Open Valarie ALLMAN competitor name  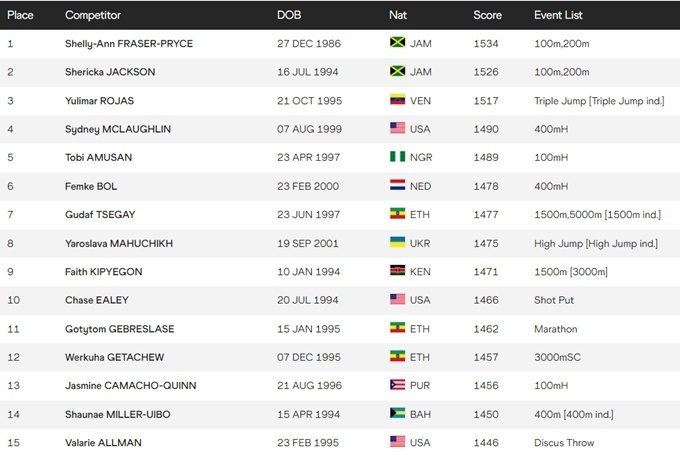(105, 442)
